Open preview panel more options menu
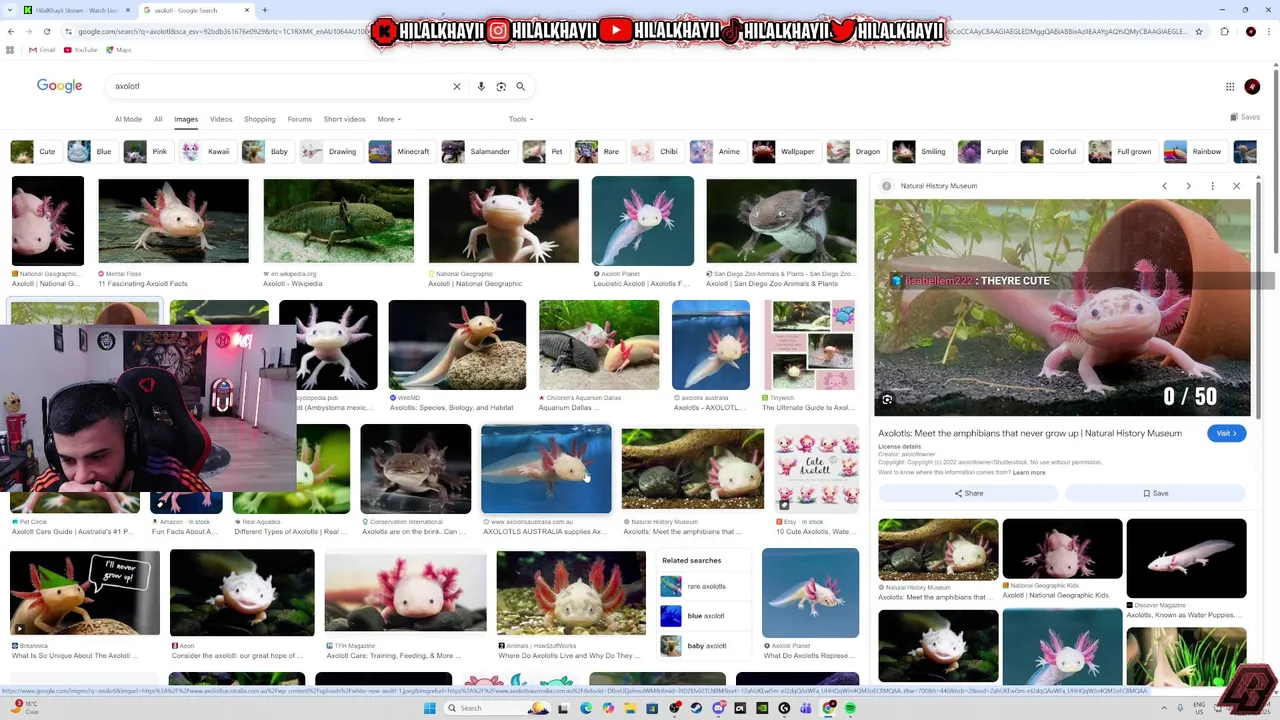 tap(1212, 186)
